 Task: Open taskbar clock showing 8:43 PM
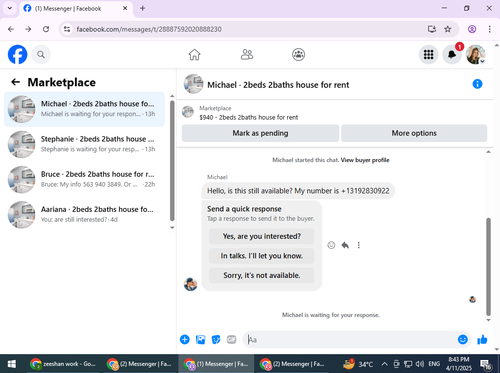(x=459, y=364)
